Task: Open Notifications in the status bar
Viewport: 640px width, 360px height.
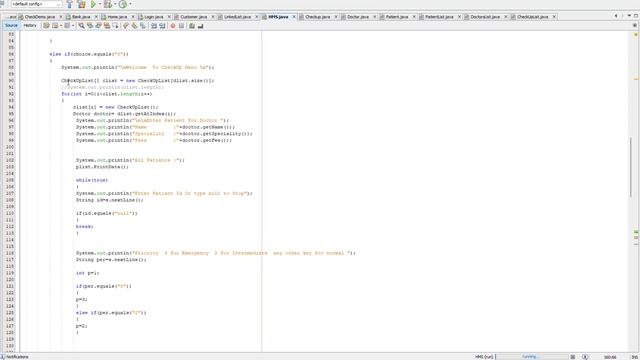Action: tap(15, 357)
